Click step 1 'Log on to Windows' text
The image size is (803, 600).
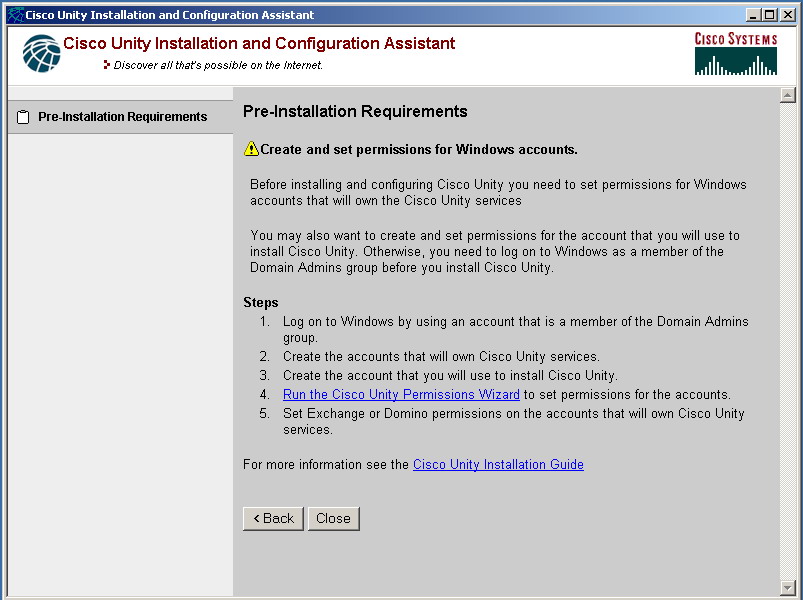(515, 329)
